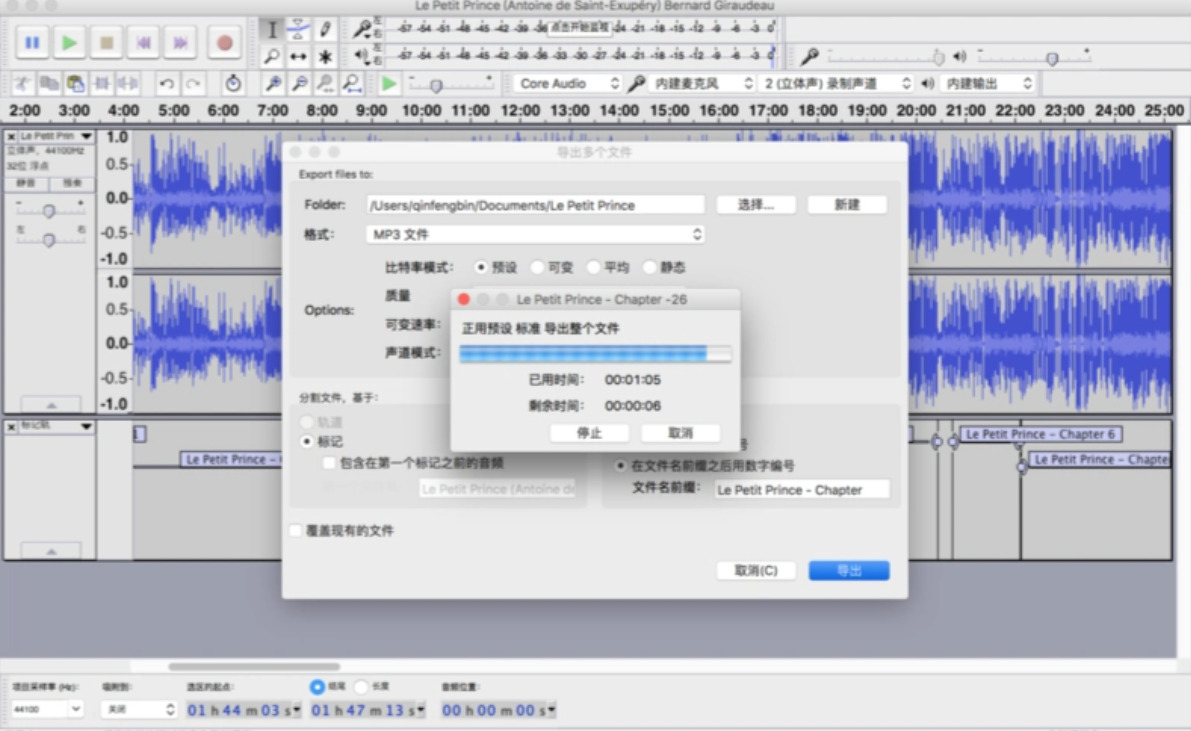Click the audio track gain slider
The image size is (1191, 731).
(x=49, y=210)
